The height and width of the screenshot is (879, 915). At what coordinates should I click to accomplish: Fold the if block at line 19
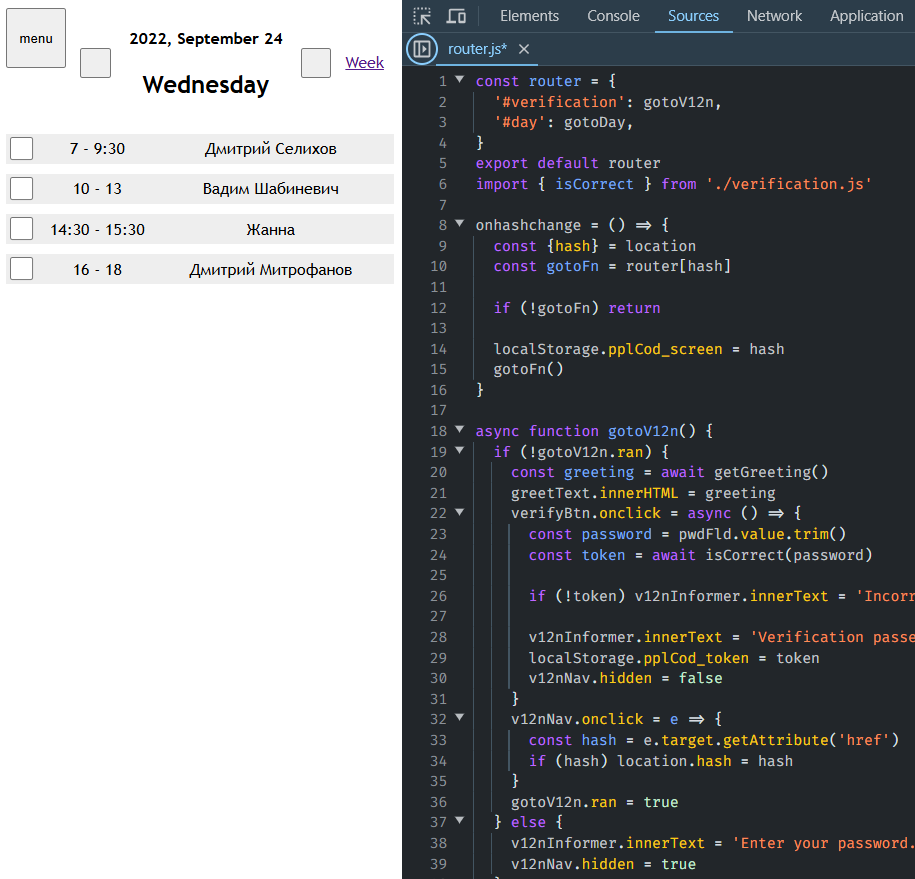pyautogui.click(x=460, y=450)
